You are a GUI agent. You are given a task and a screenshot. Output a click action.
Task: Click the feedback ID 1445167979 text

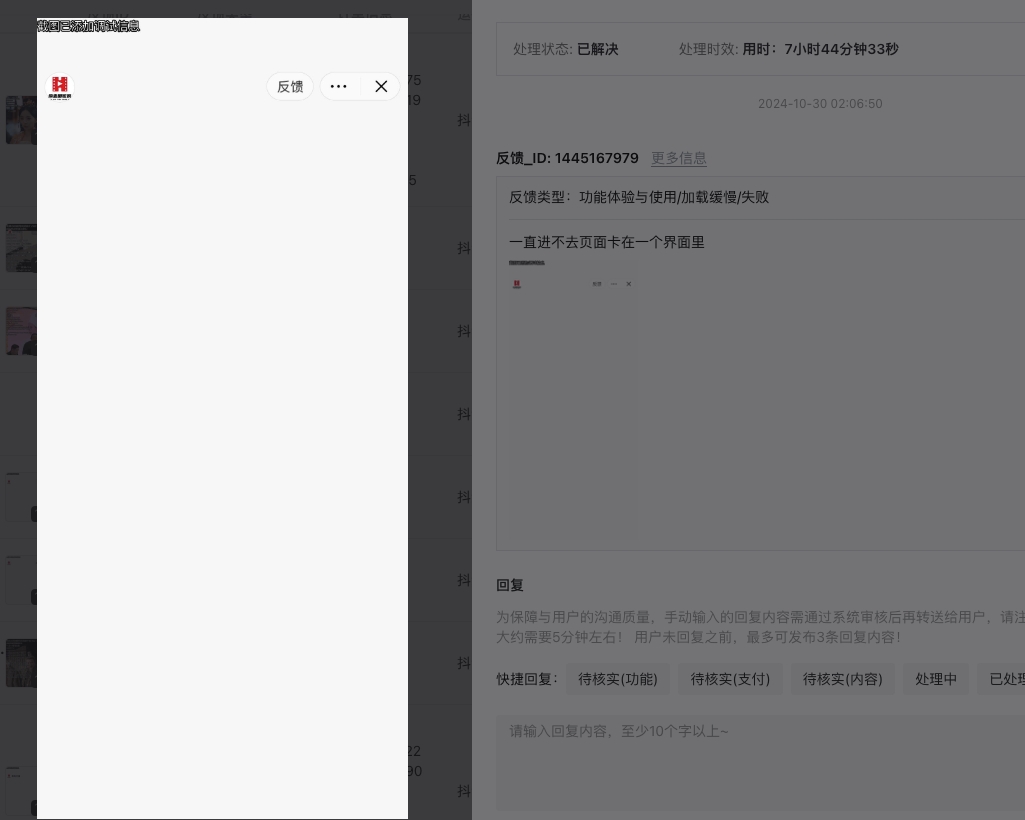(x=596, y=158)
